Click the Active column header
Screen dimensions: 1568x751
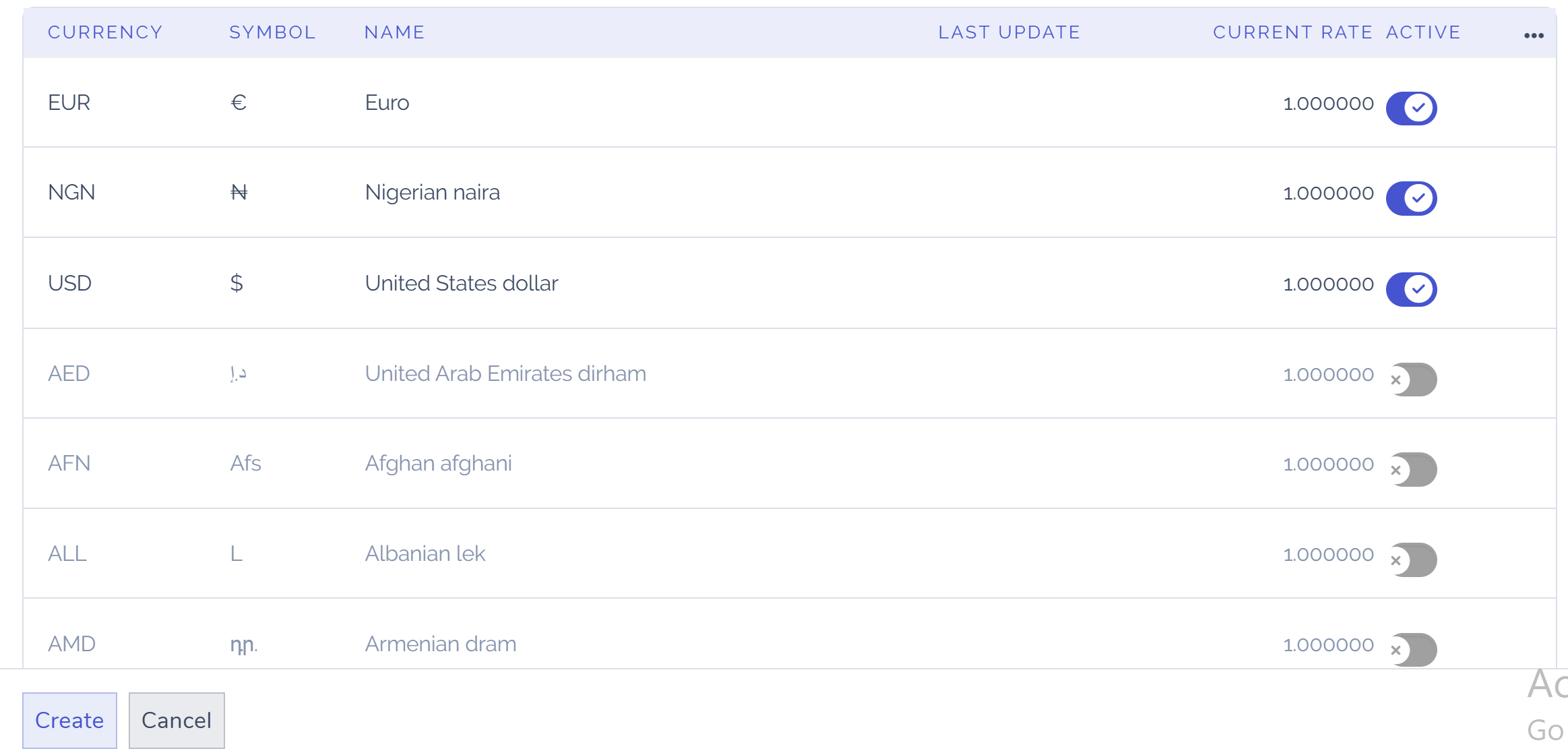click(1423, 32)
